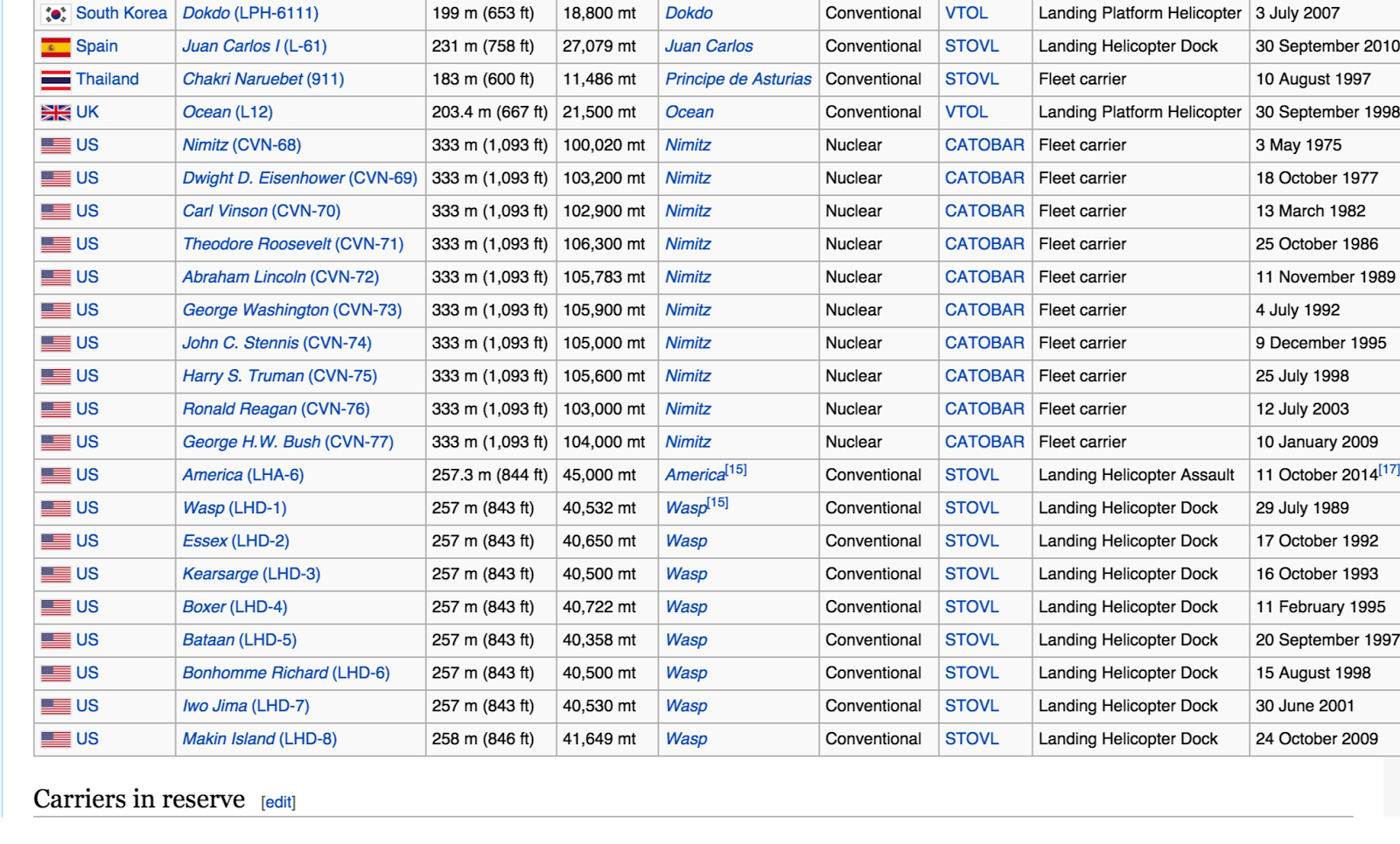Click the US flag beside Makin Island (LHD-8)
This screenshot has height=844, width=1400.
[x=57, y=739]
